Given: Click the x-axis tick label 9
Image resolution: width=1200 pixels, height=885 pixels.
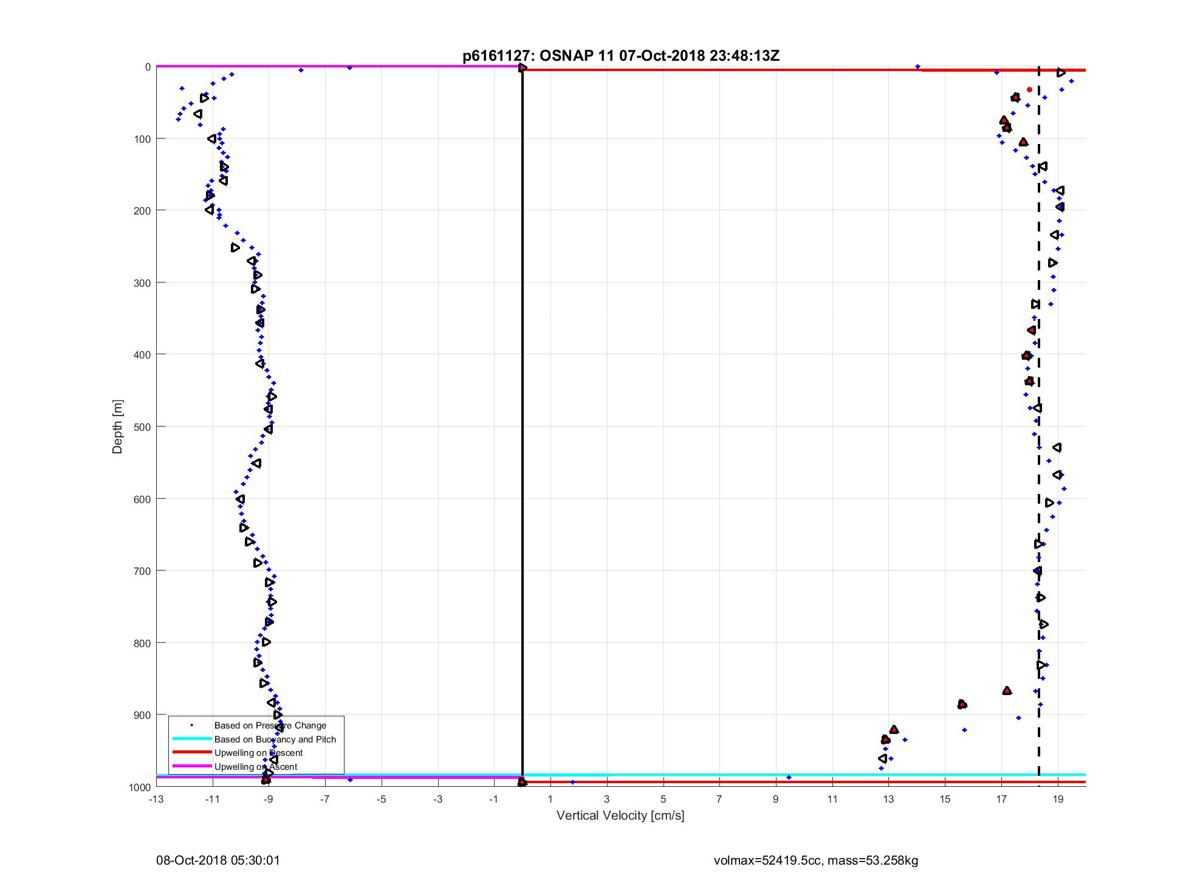Looking at the screenshot, I should point(776,800).
